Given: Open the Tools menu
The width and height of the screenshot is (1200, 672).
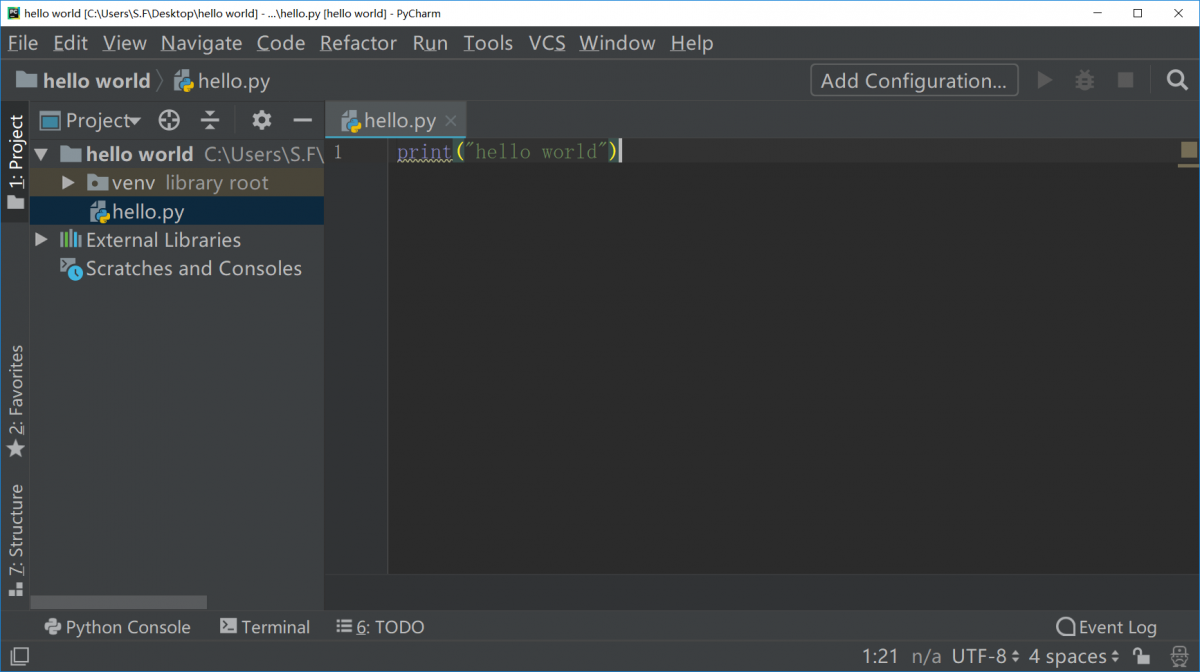Looking at the screenshot, I should (x=488, y=43).
